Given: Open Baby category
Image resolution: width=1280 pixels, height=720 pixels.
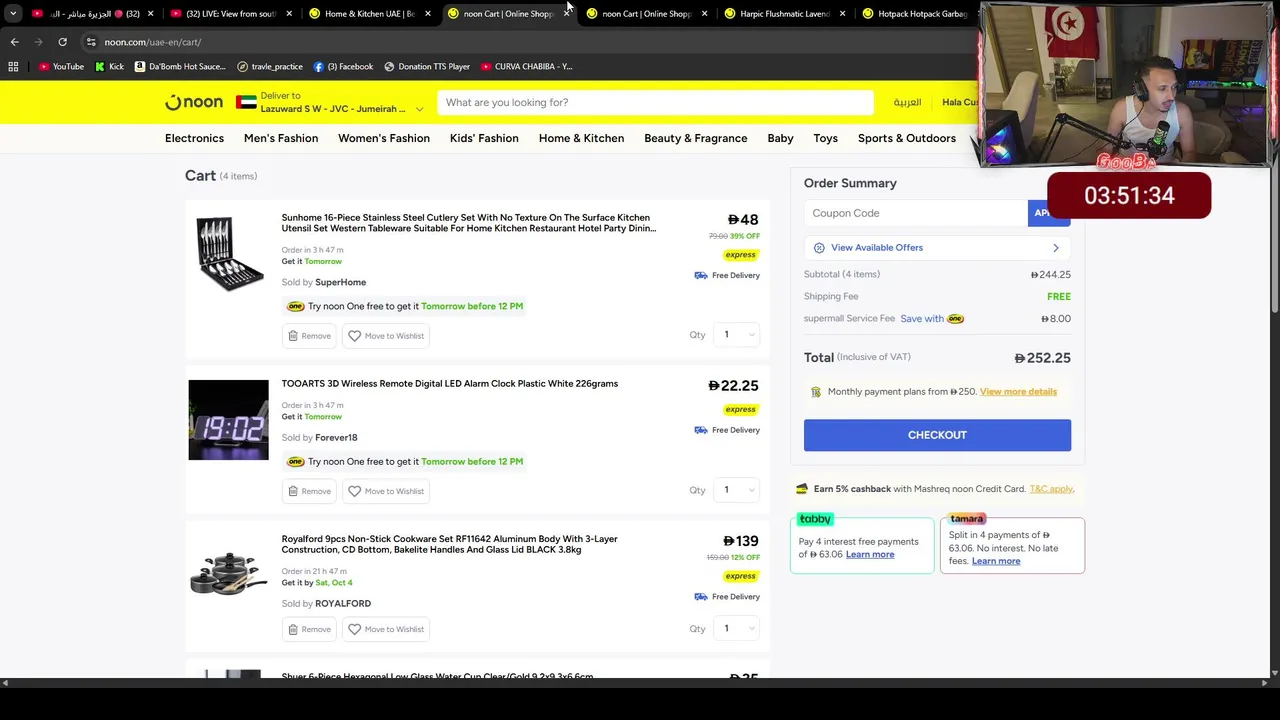Looking at the screenshot, I should [780, 138].
